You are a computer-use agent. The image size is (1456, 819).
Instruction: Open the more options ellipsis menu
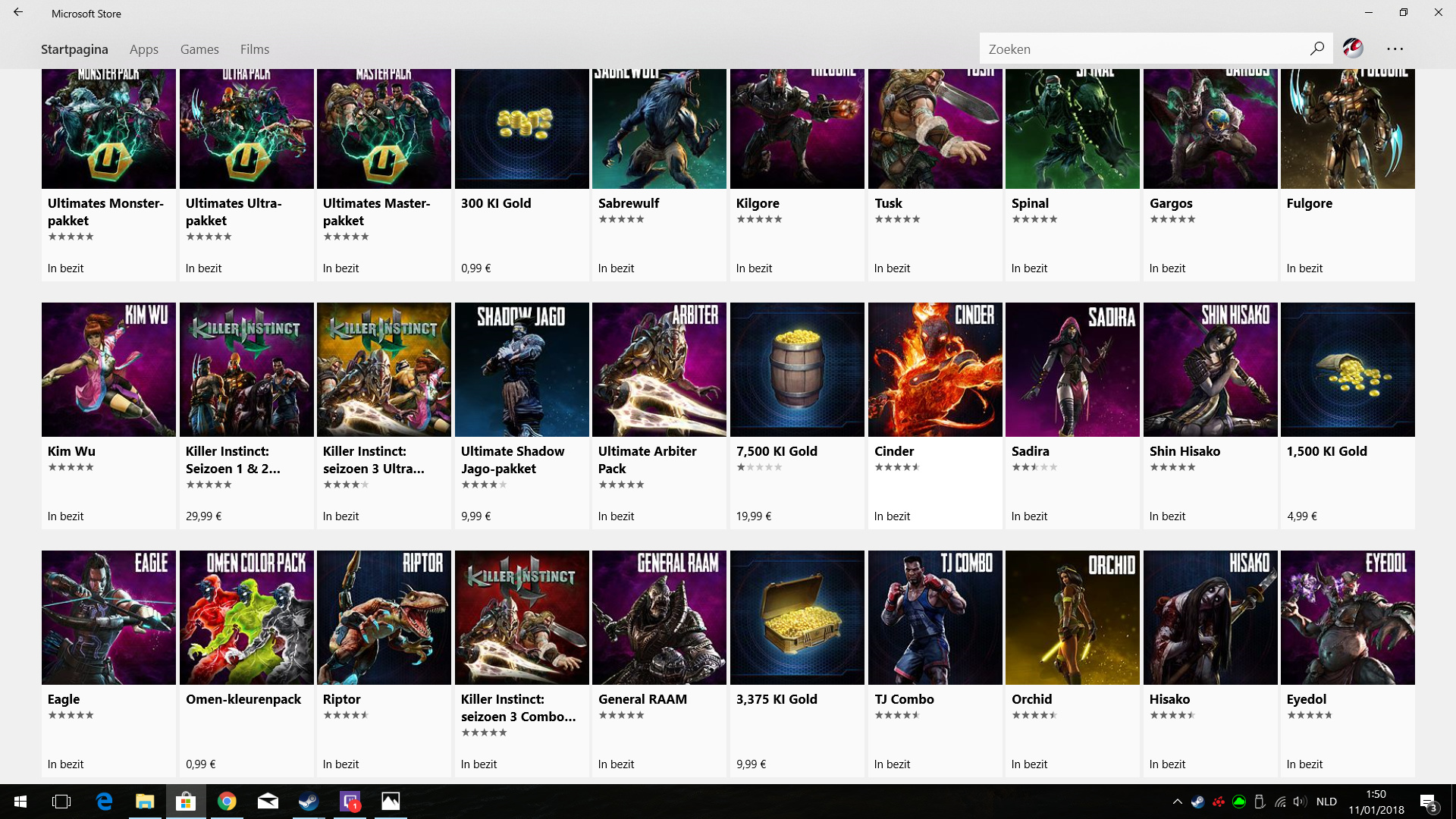(1395, 49)
